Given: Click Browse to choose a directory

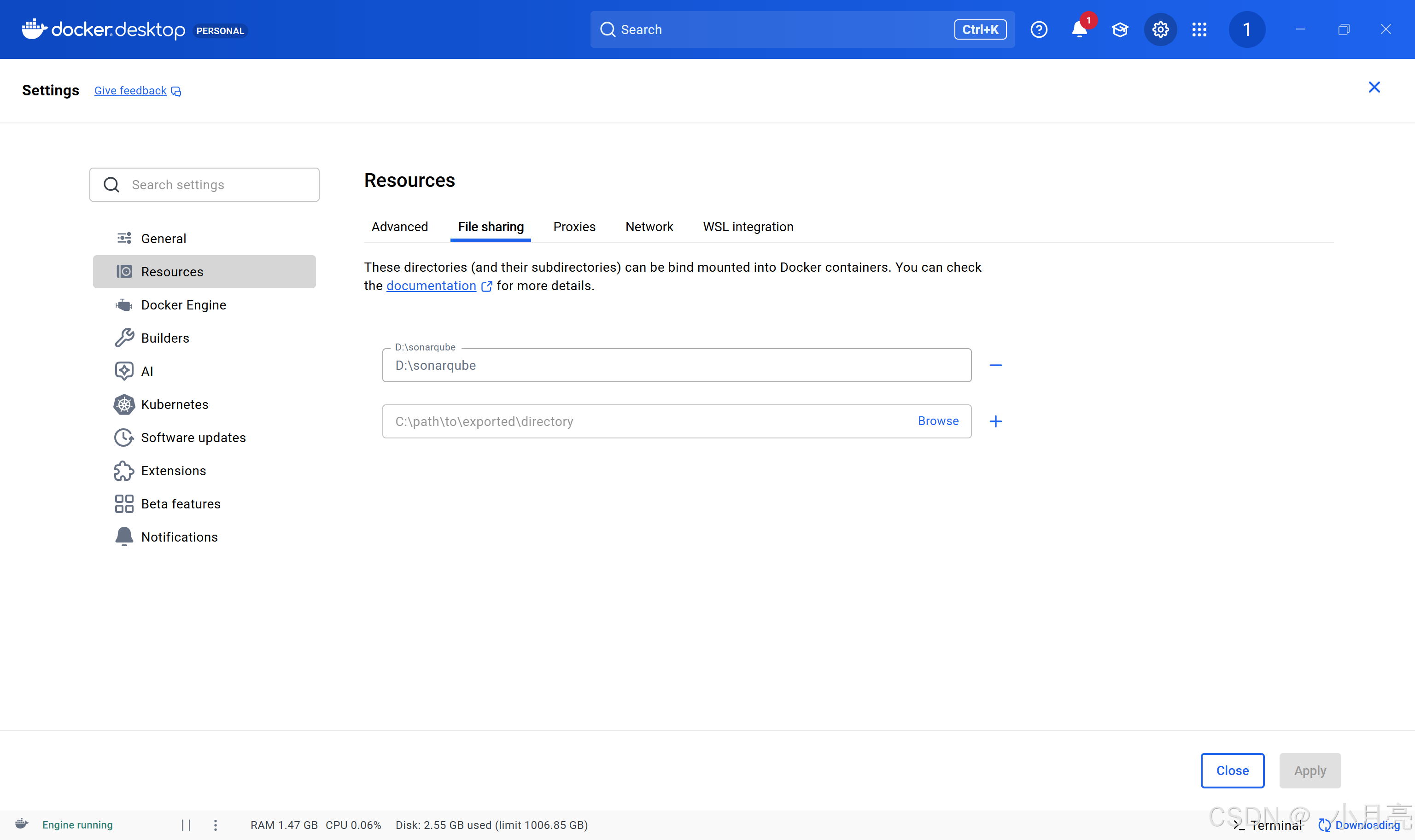Looking at the screenshot, I should coord(938,421).
